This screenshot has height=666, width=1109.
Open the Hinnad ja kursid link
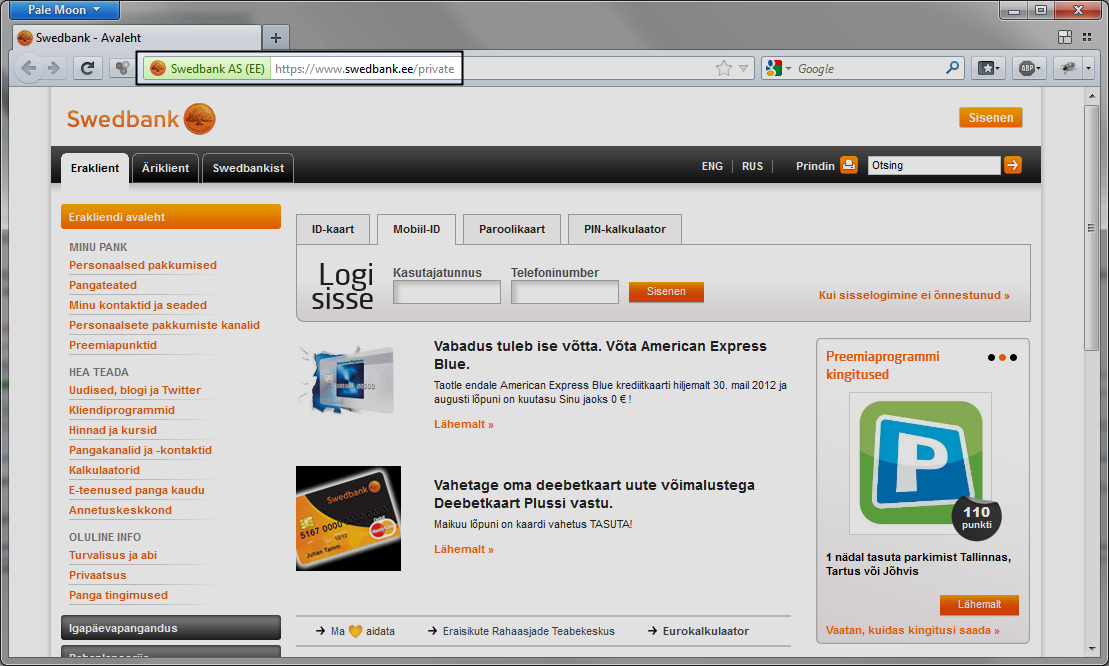tap(113, 430)
